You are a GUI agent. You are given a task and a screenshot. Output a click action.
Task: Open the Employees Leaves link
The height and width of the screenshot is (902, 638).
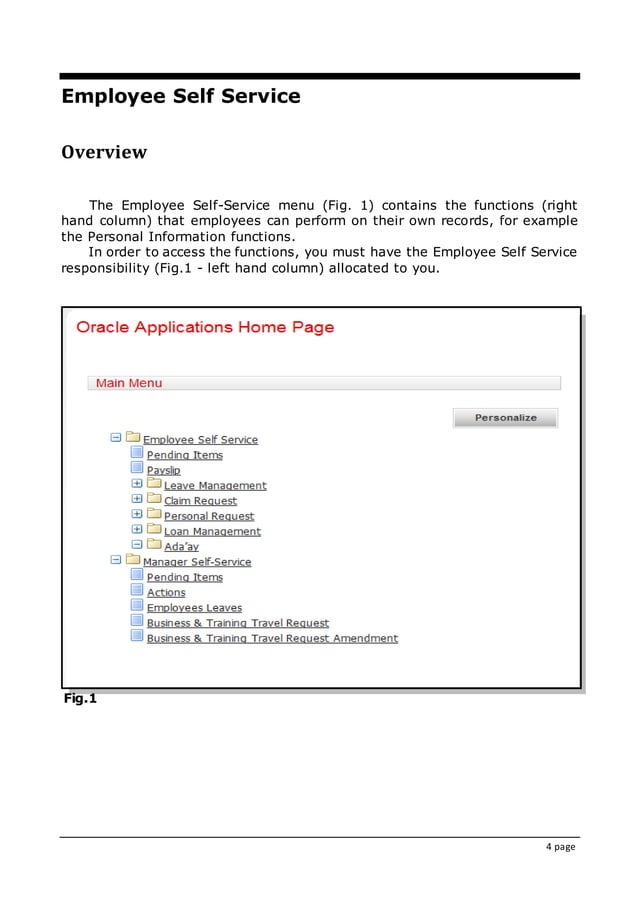[x=194, y=608]
